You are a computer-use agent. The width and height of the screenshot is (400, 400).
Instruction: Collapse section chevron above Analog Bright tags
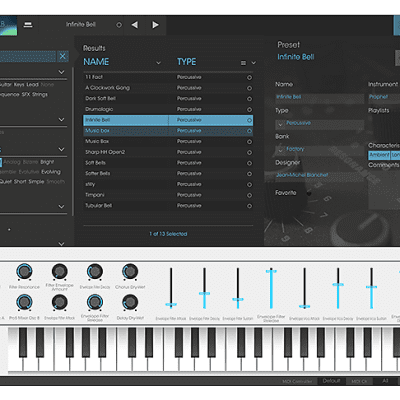(x=61, y=149)
